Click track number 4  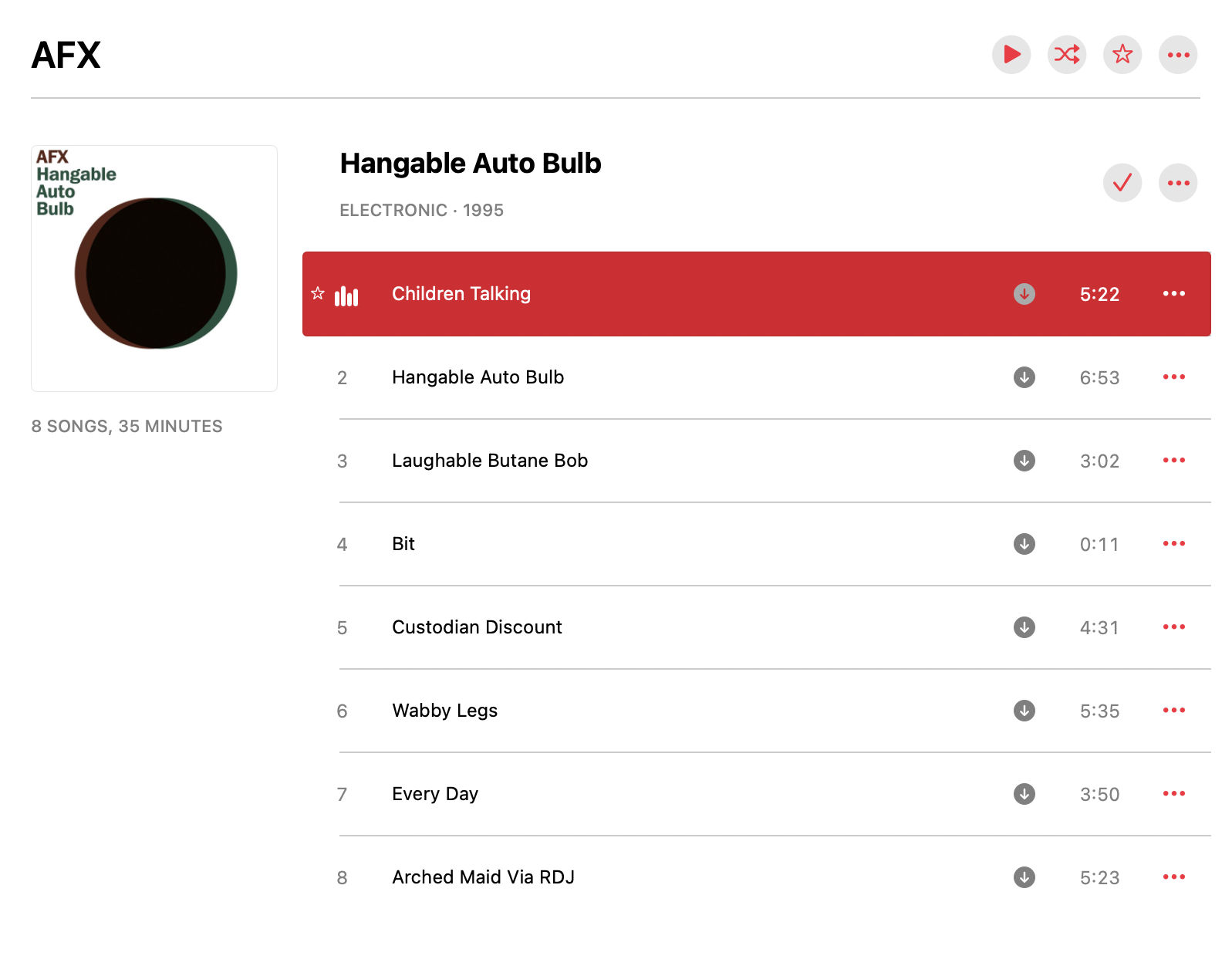342,544
